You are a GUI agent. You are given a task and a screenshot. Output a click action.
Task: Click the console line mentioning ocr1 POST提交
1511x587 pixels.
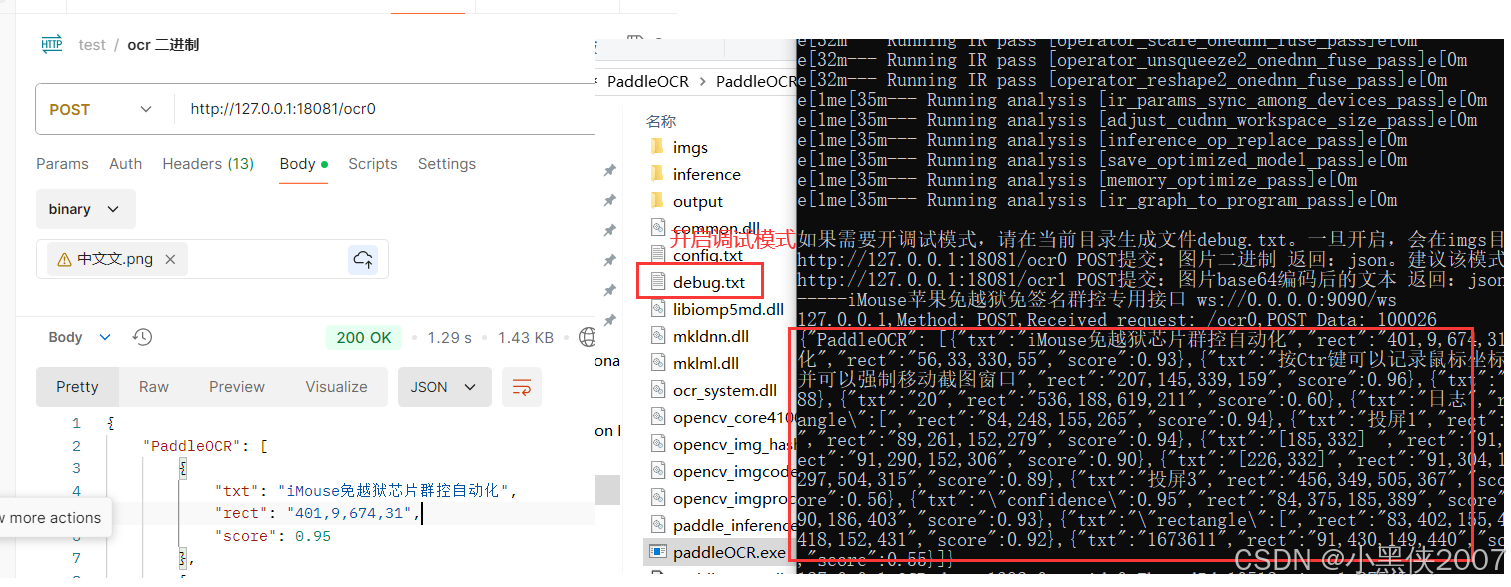pyautogui.click(x=1150, y=280)
